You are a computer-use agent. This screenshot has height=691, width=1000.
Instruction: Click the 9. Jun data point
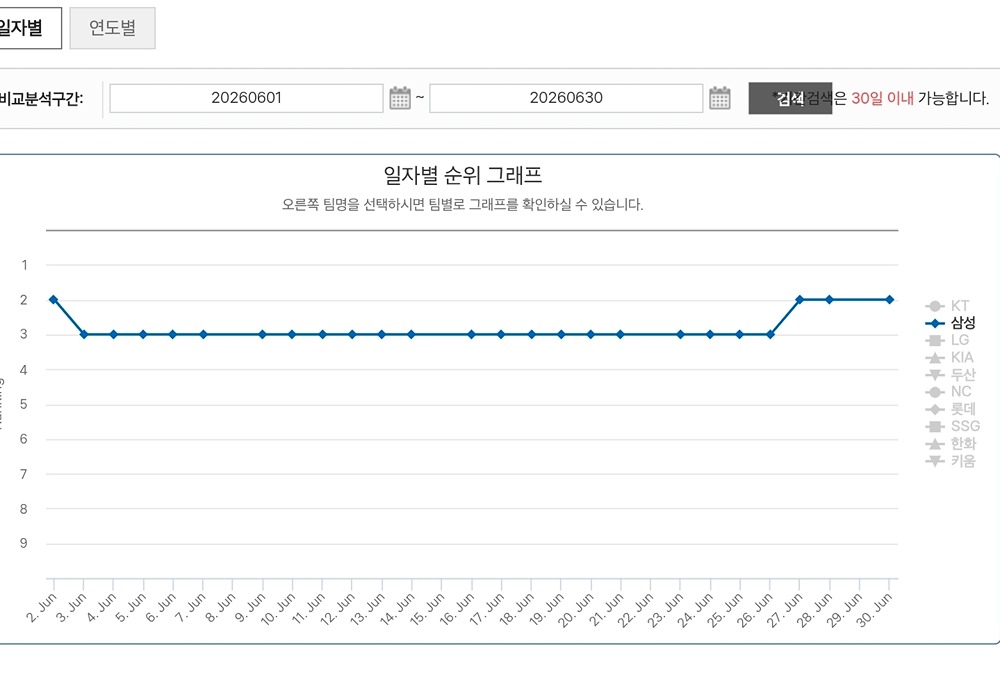[262, 334]
